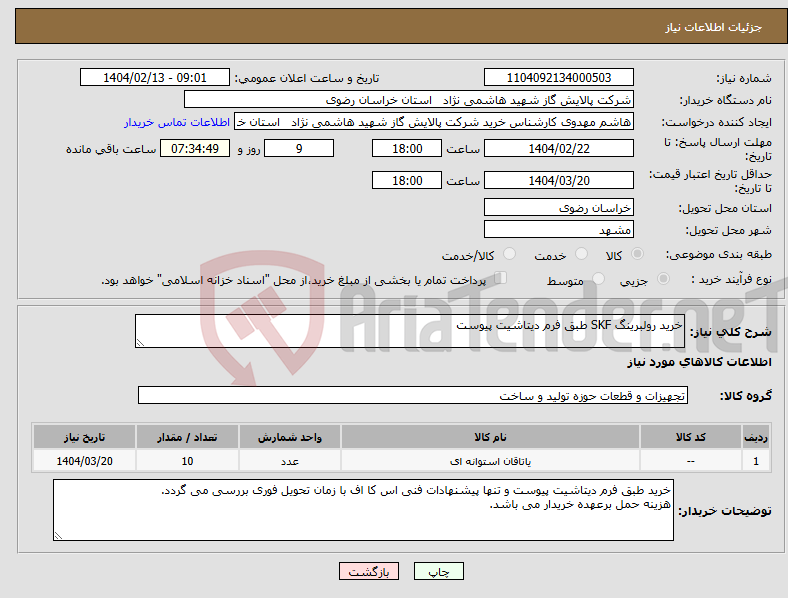Click the ردیف column header

(756, 437)
